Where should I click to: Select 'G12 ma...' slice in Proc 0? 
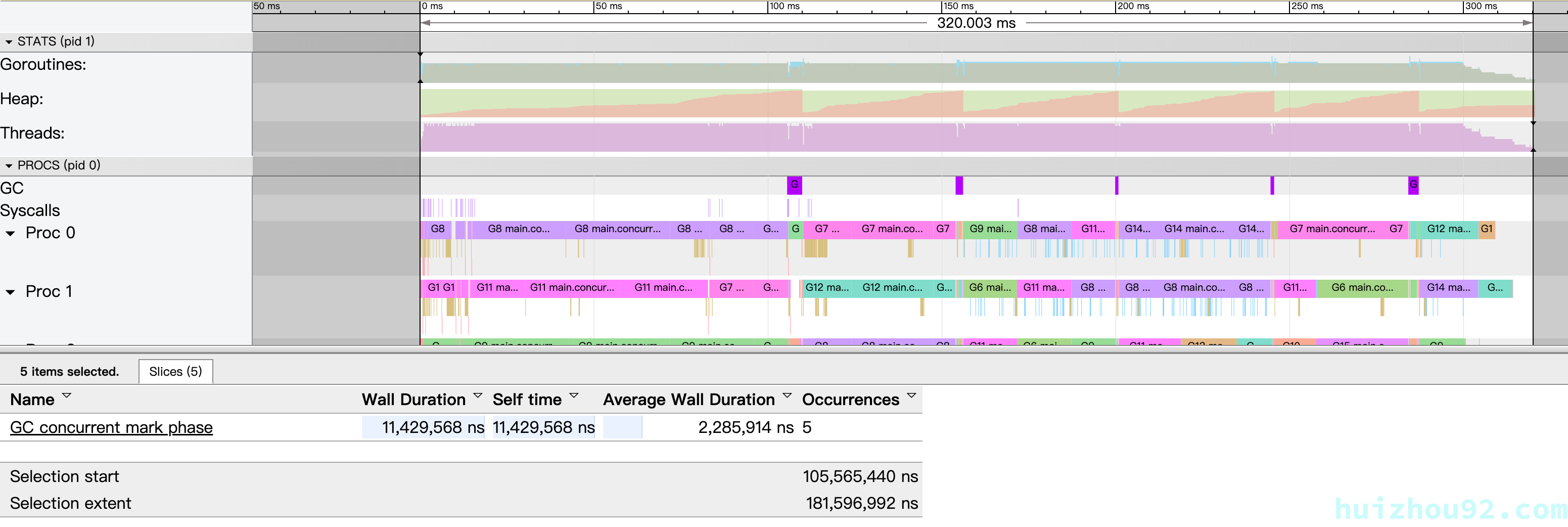[x=1448, y=230]
